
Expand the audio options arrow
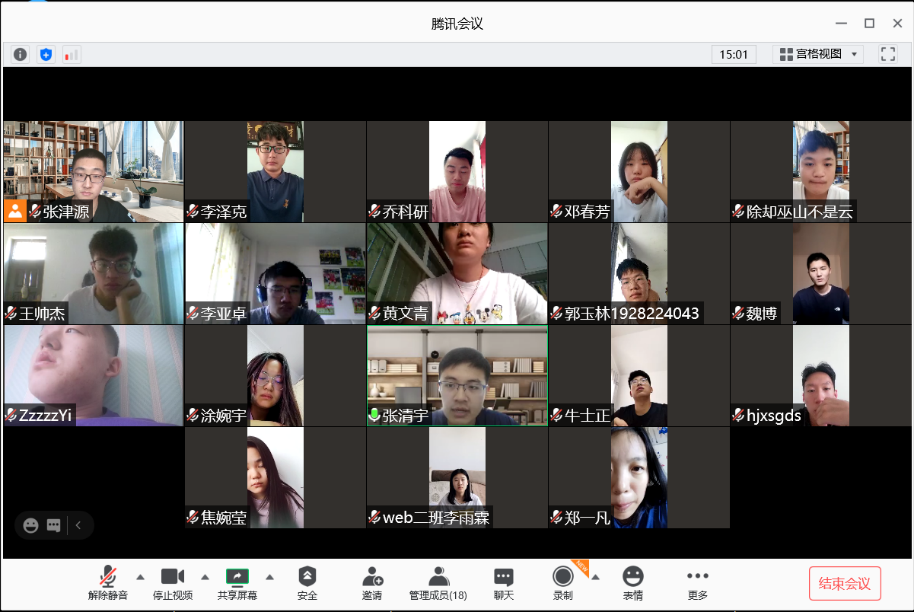(x=140, y=576)
